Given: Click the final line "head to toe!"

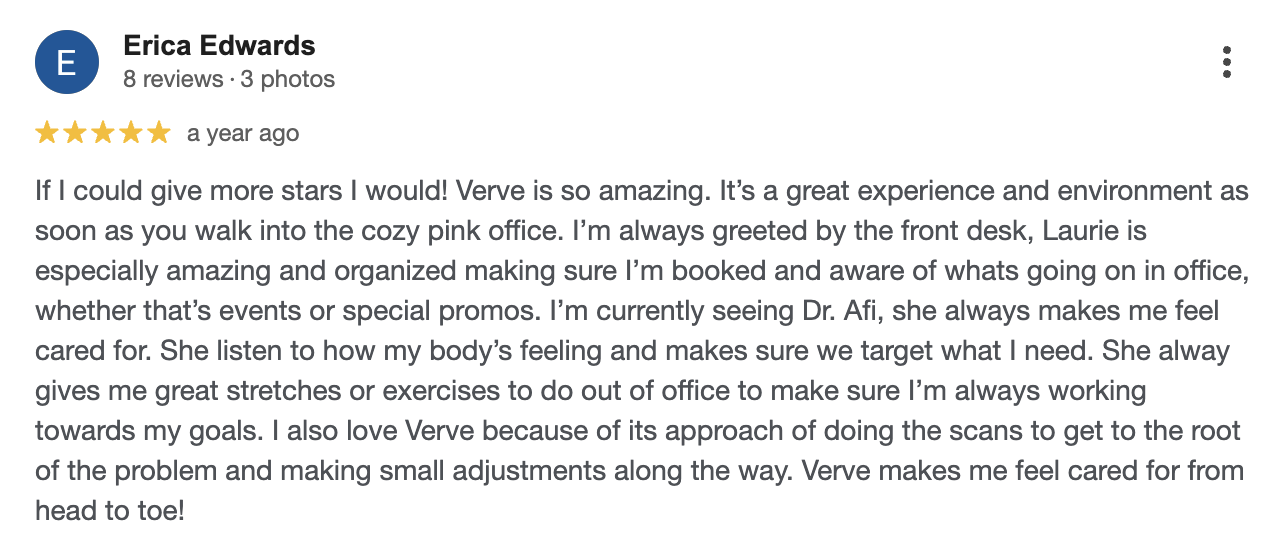Looking at the screenshot, I should click(x=110, y=511).
